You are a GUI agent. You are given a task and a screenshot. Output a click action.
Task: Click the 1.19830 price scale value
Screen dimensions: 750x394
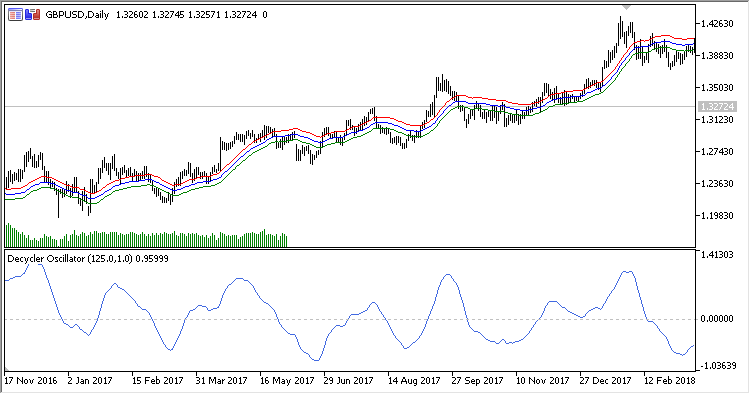click(717, 216)
